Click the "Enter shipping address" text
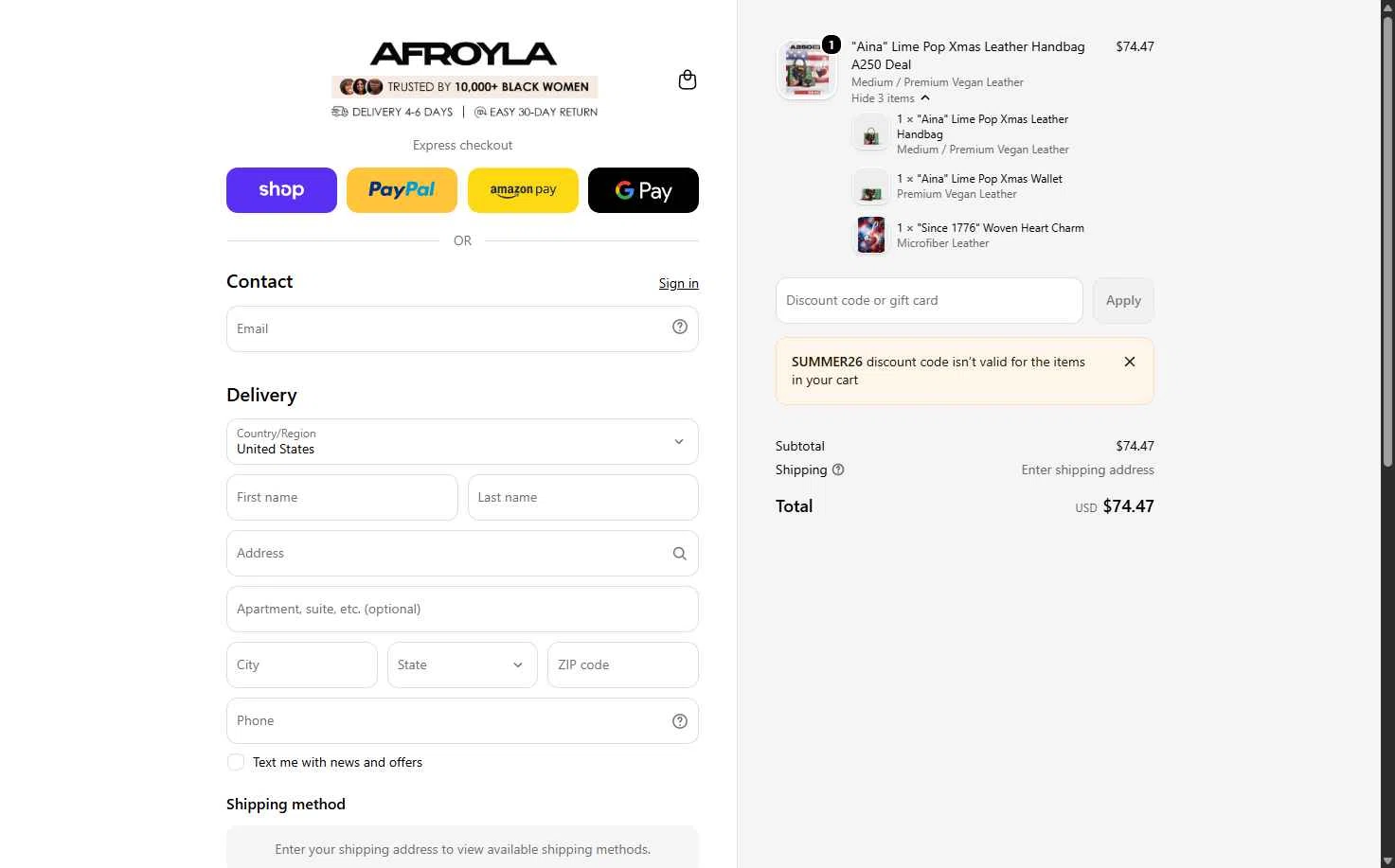 [x=1088, y=469]
